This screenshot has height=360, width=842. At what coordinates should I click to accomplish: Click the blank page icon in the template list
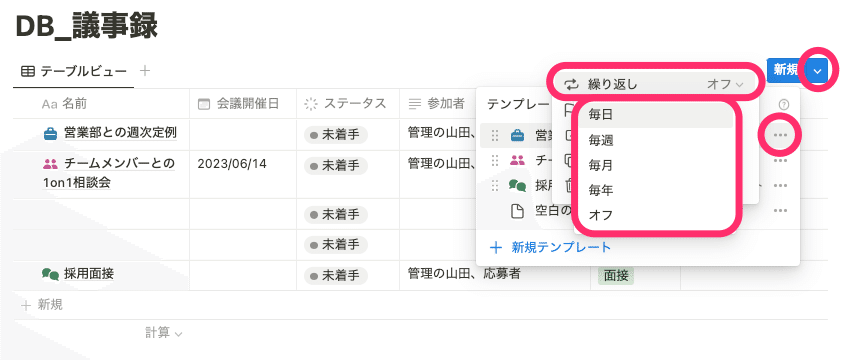tap(517, 211)
